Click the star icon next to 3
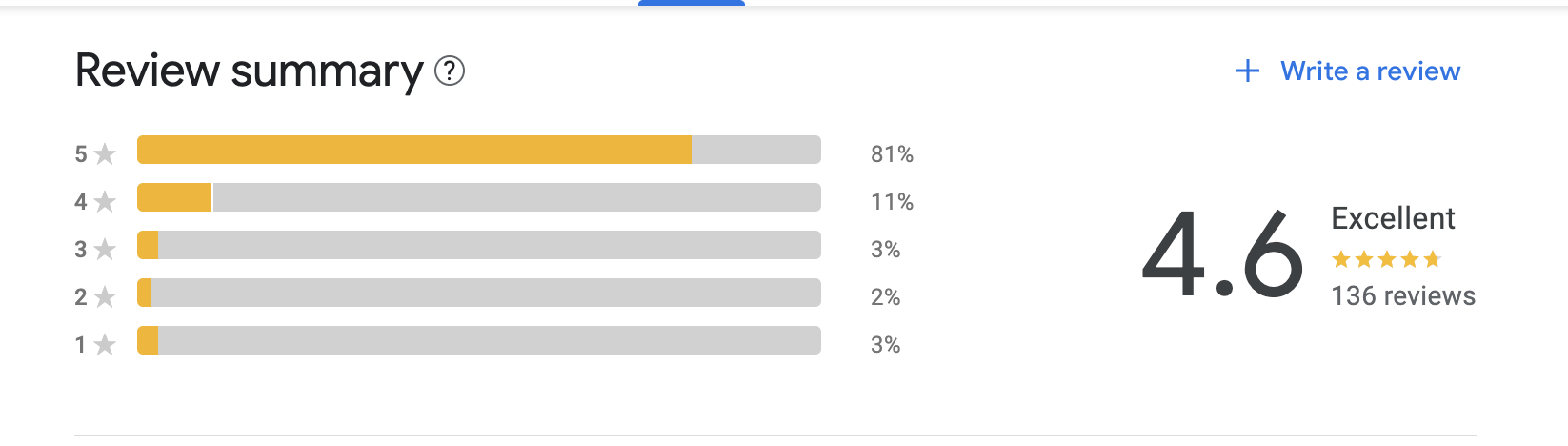 (106, 249)
